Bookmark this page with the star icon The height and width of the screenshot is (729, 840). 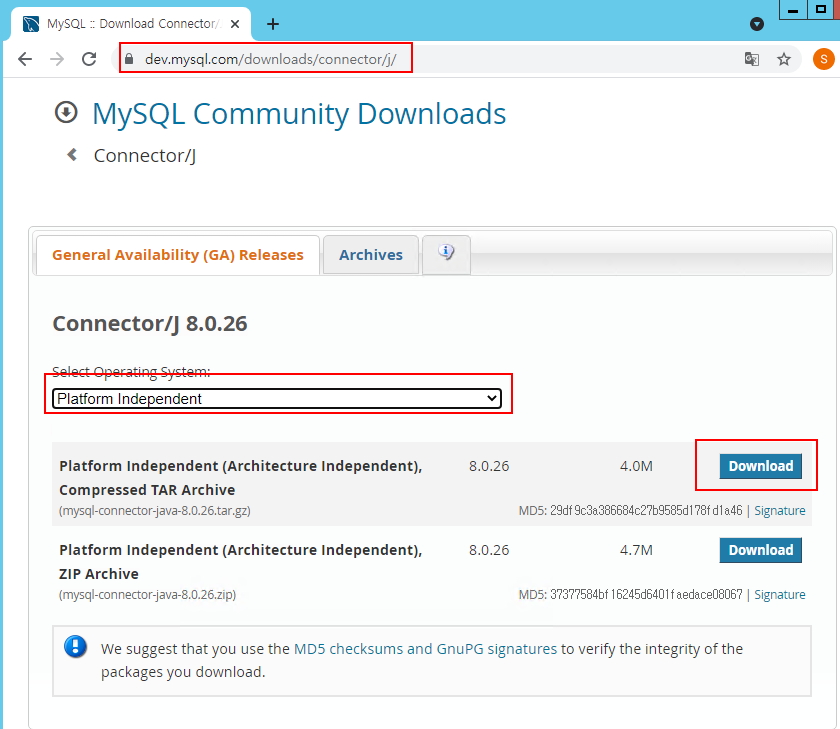784,59
